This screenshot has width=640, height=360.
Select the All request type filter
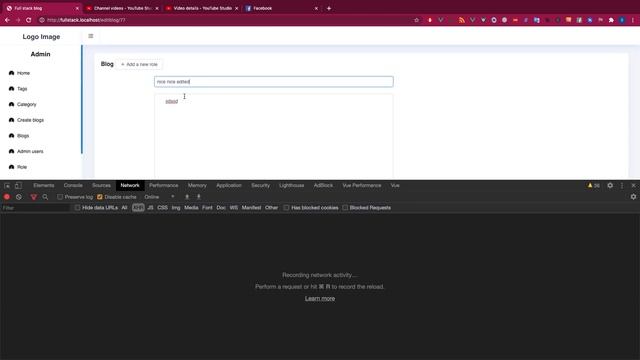click(x=124, y=208)
